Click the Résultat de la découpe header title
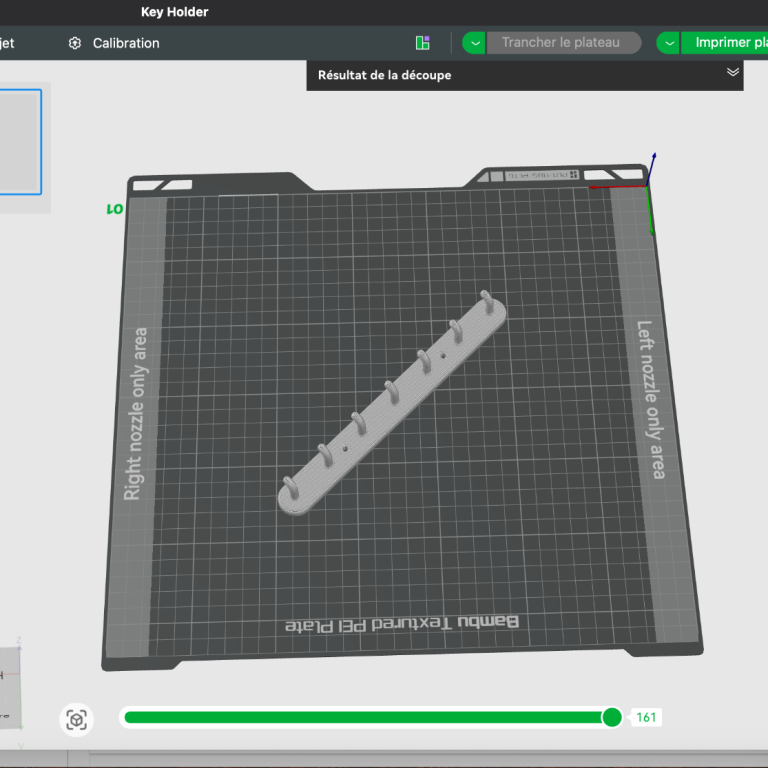This screenshot has height=768, width=768. click(x=384, y=75)
